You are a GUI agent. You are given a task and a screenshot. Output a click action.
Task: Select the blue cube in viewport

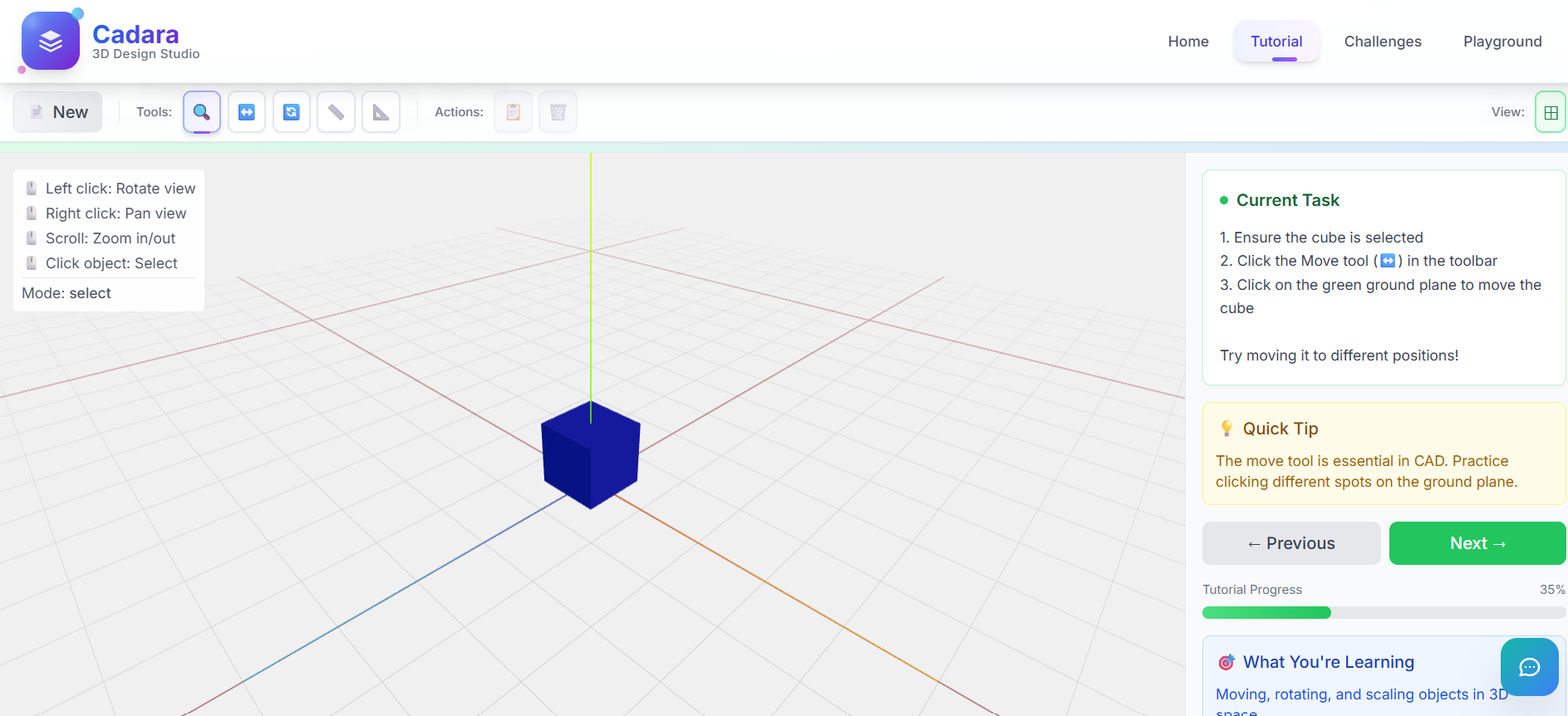click(591, 455)
